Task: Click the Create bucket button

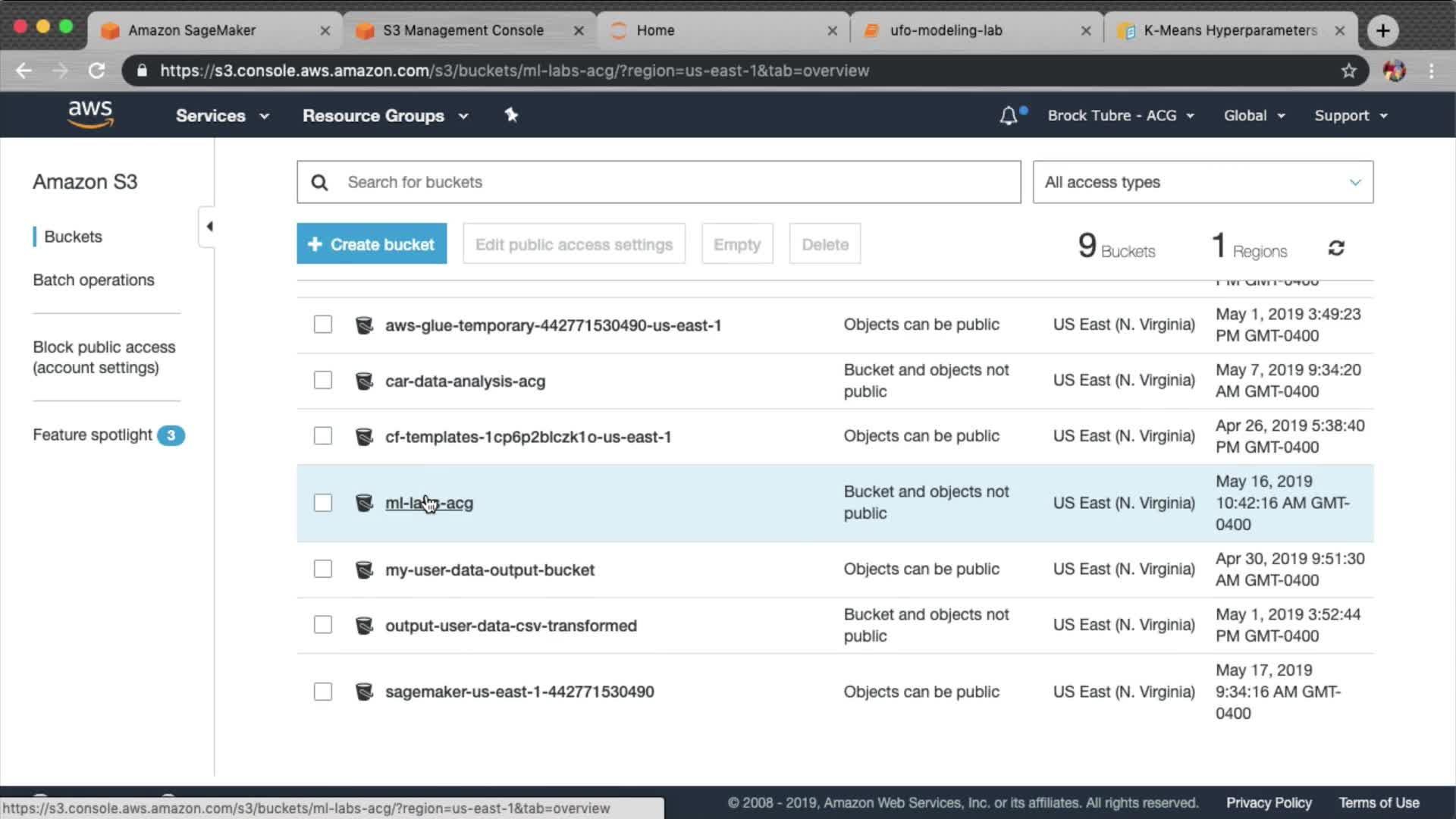Action: point(372,244)
